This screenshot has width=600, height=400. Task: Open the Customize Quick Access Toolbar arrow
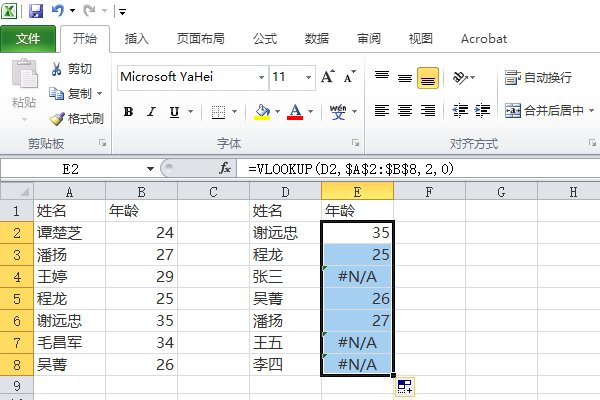122,12
